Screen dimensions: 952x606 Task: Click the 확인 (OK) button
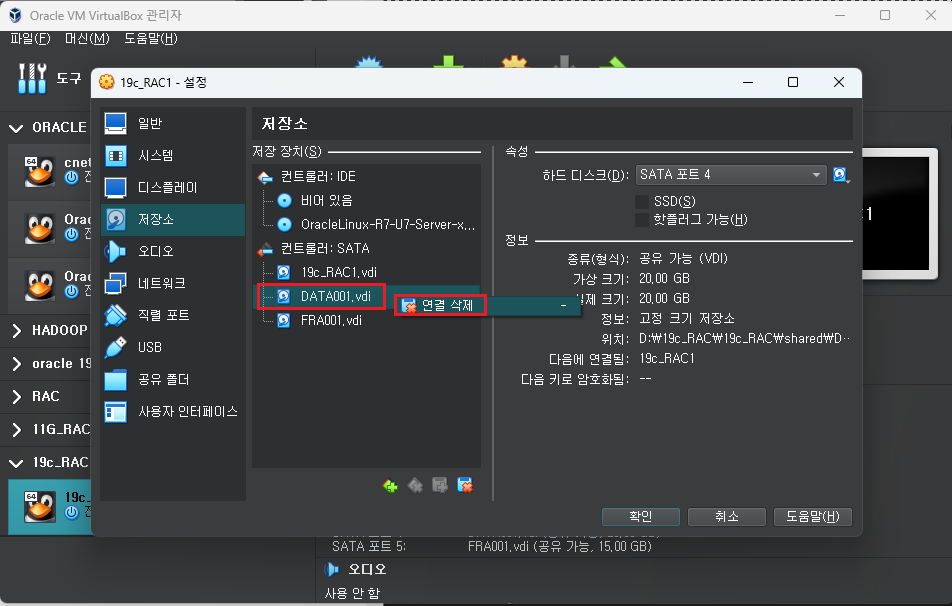[x=641, y=517]
